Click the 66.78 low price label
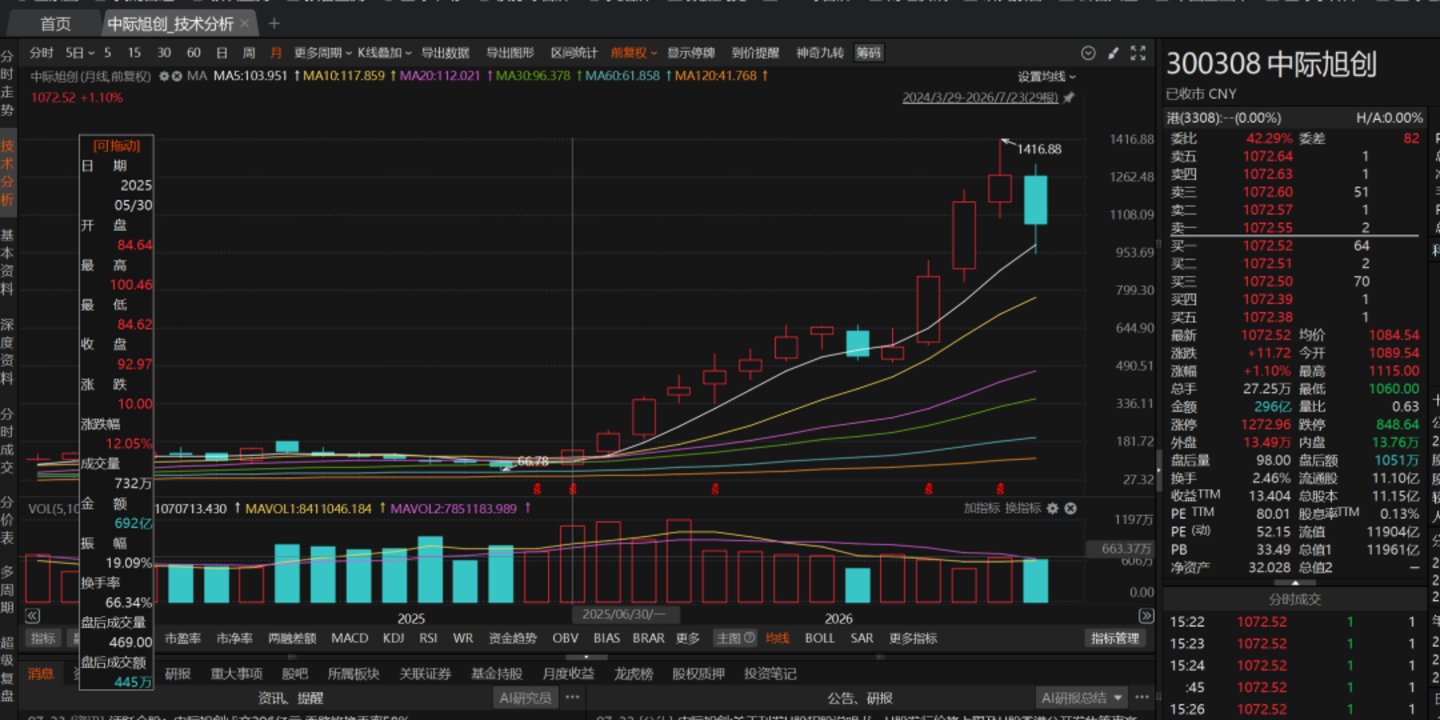The height and width of the screenshot is (720, 1440). [533, 462]
